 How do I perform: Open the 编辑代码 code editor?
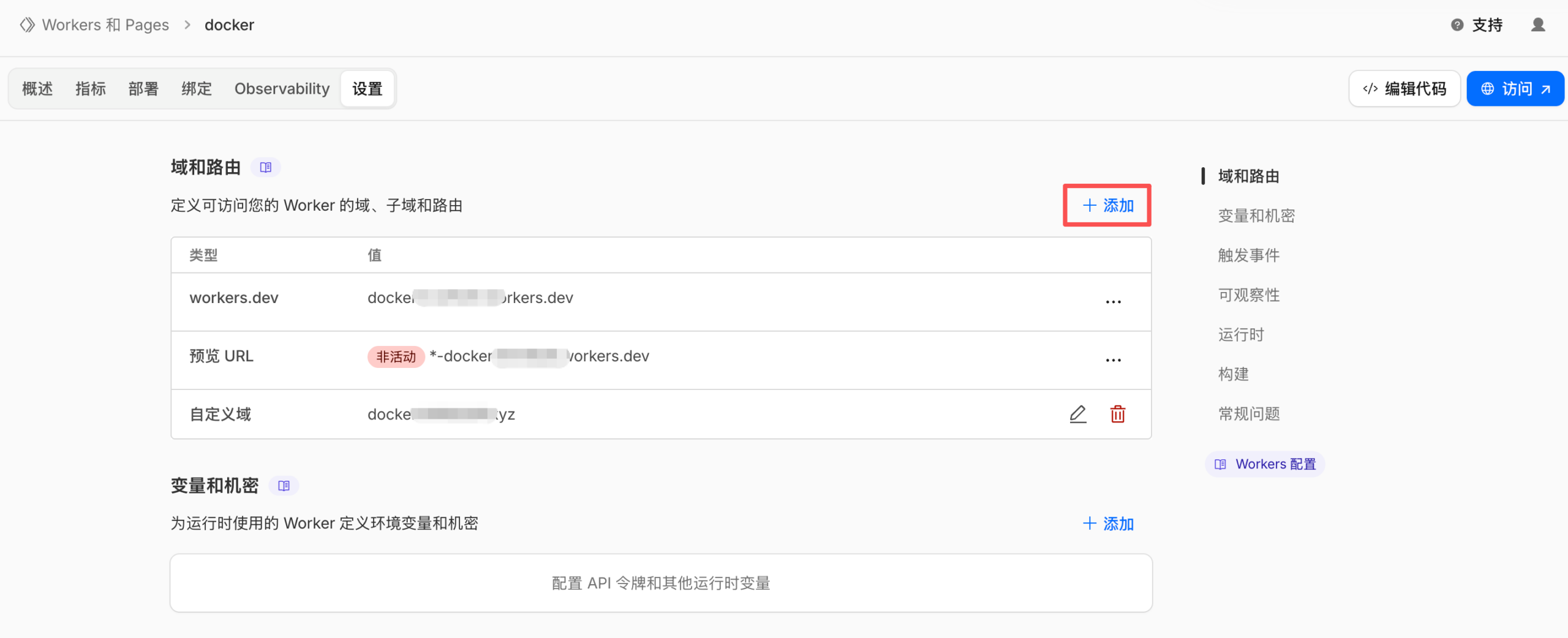tap(1404, 88)
